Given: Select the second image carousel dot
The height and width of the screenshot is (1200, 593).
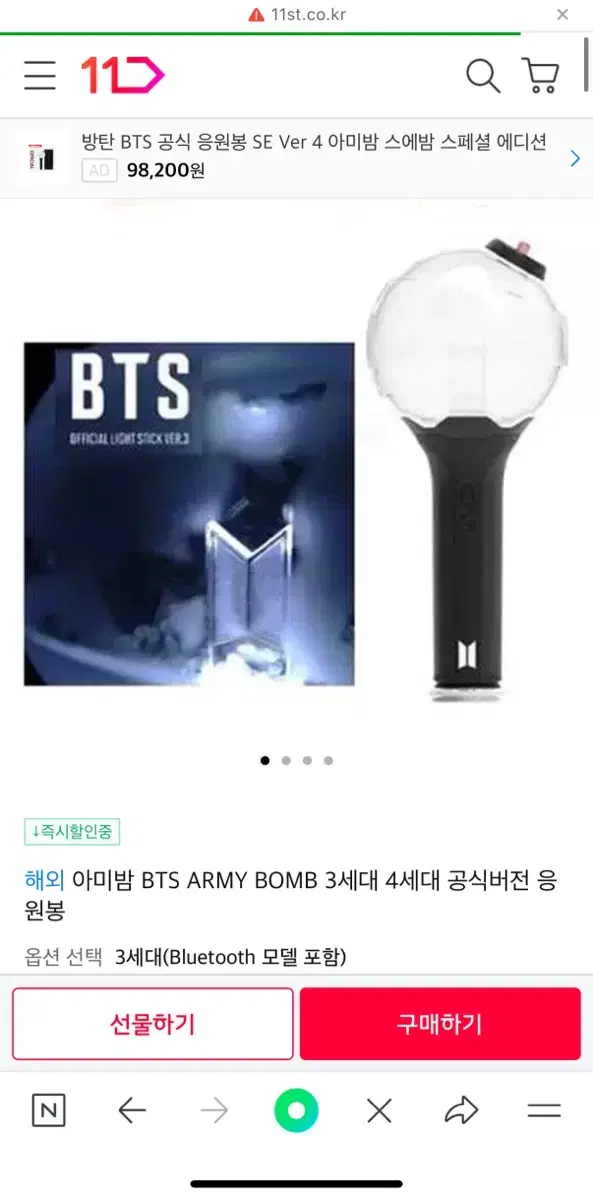Looking at the screenshot, I should coord(286,760).
